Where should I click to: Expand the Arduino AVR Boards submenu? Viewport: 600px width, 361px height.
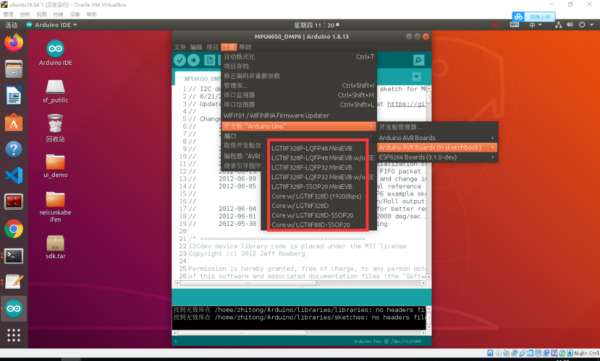437,138
